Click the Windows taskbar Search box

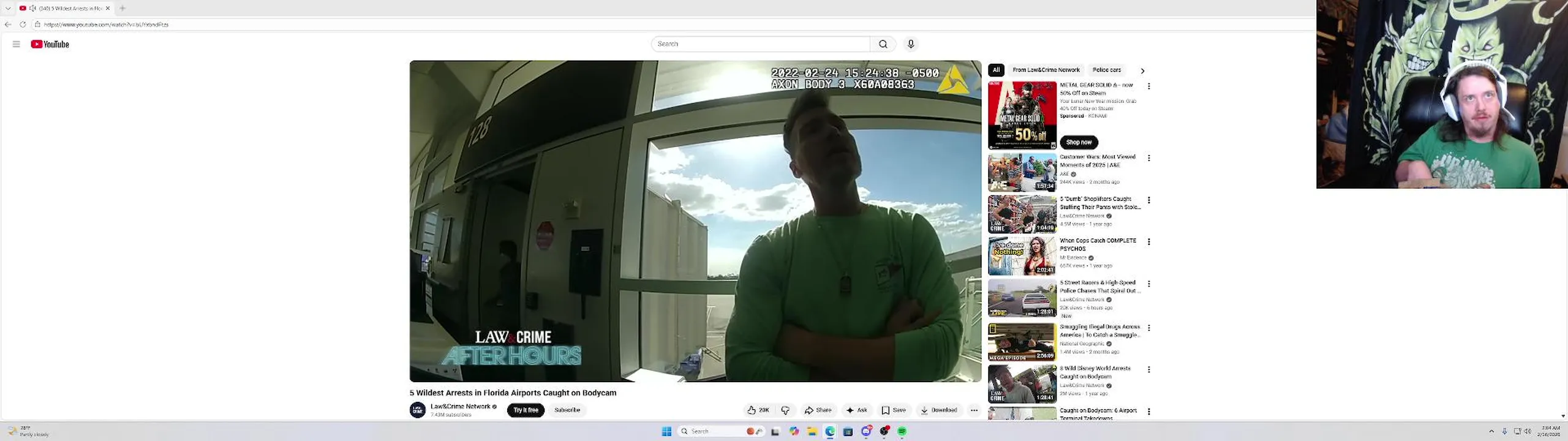click(722, 431)
